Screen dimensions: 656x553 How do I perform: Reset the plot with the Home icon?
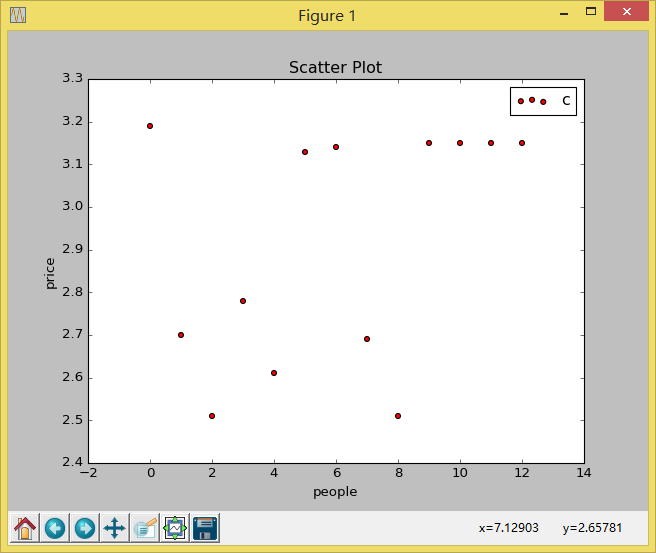pyautogui.click(x=25, y=528)
